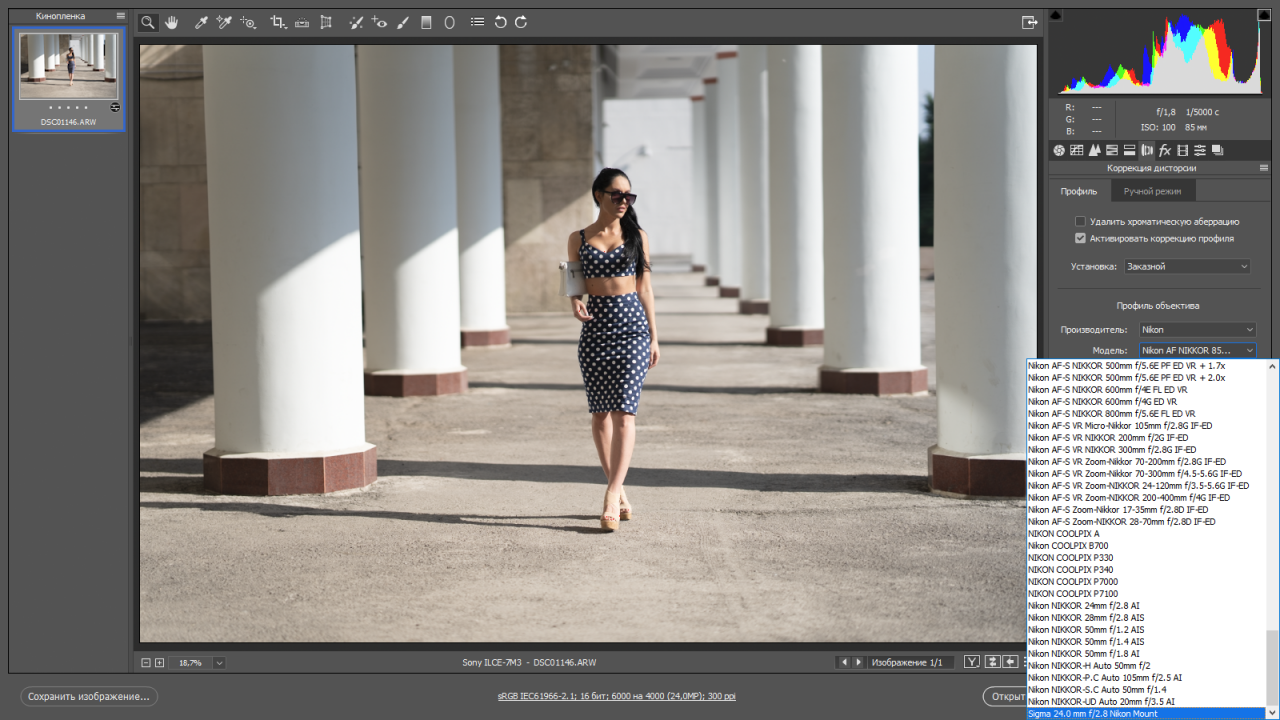Toggle full screen mode icon
Viewport: 1280px width, 720px height.
pyautogui.click(x=1029, y=22)
